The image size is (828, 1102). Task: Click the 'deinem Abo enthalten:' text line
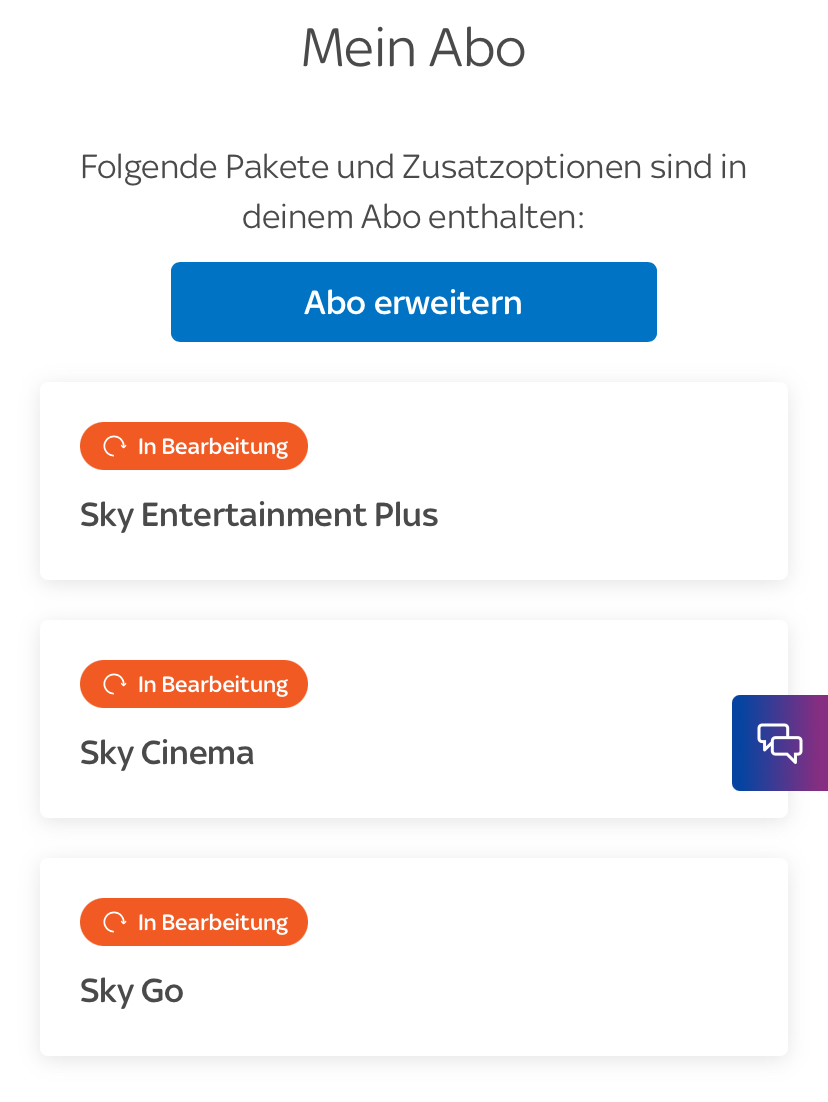(x=413, y=216)
